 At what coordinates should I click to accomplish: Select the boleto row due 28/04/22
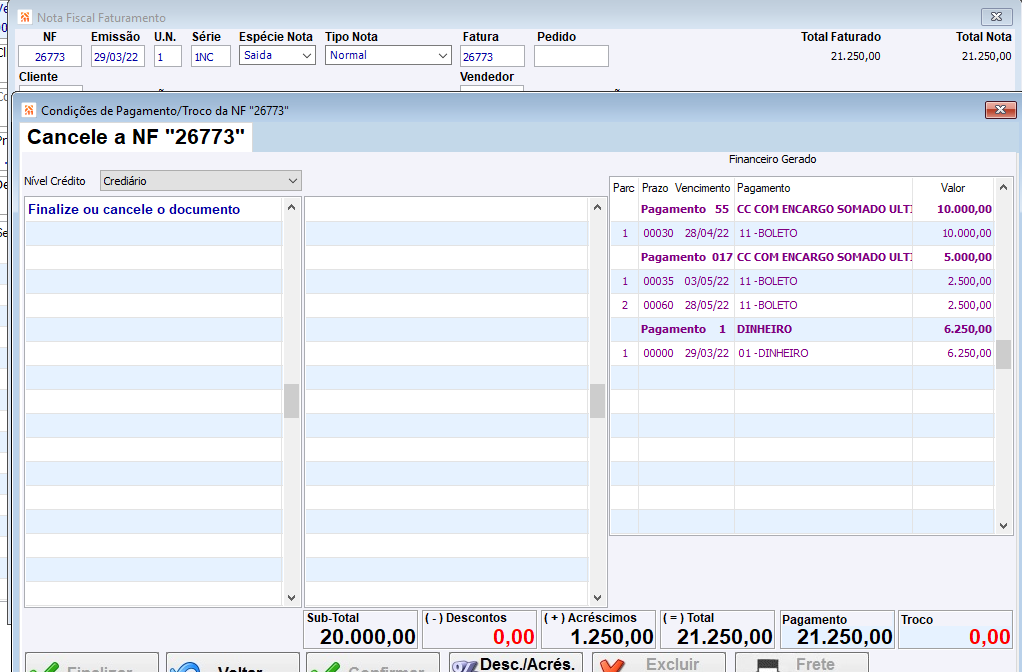click(x=802, y=233)
